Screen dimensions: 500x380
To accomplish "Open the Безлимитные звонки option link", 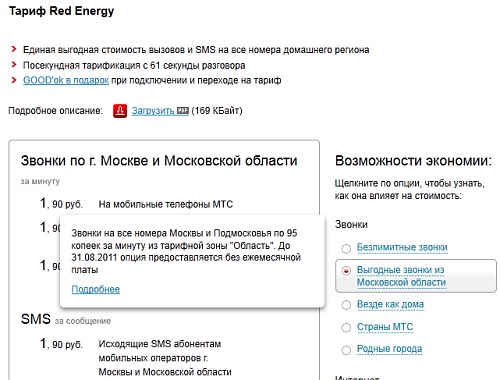I will [x=402, y=247].
